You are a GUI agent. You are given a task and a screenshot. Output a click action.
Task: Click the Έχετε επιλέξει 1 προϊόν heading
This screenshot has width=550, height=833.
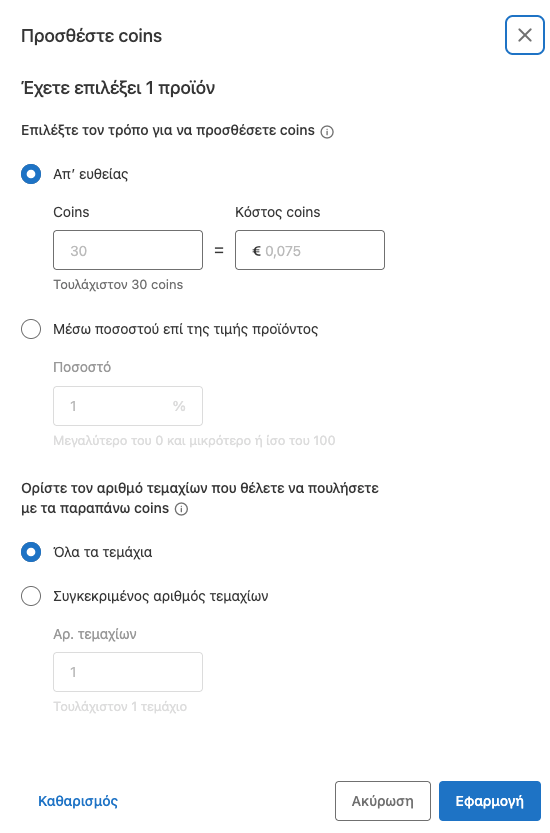pyautogui.click(x=118, y=88)
